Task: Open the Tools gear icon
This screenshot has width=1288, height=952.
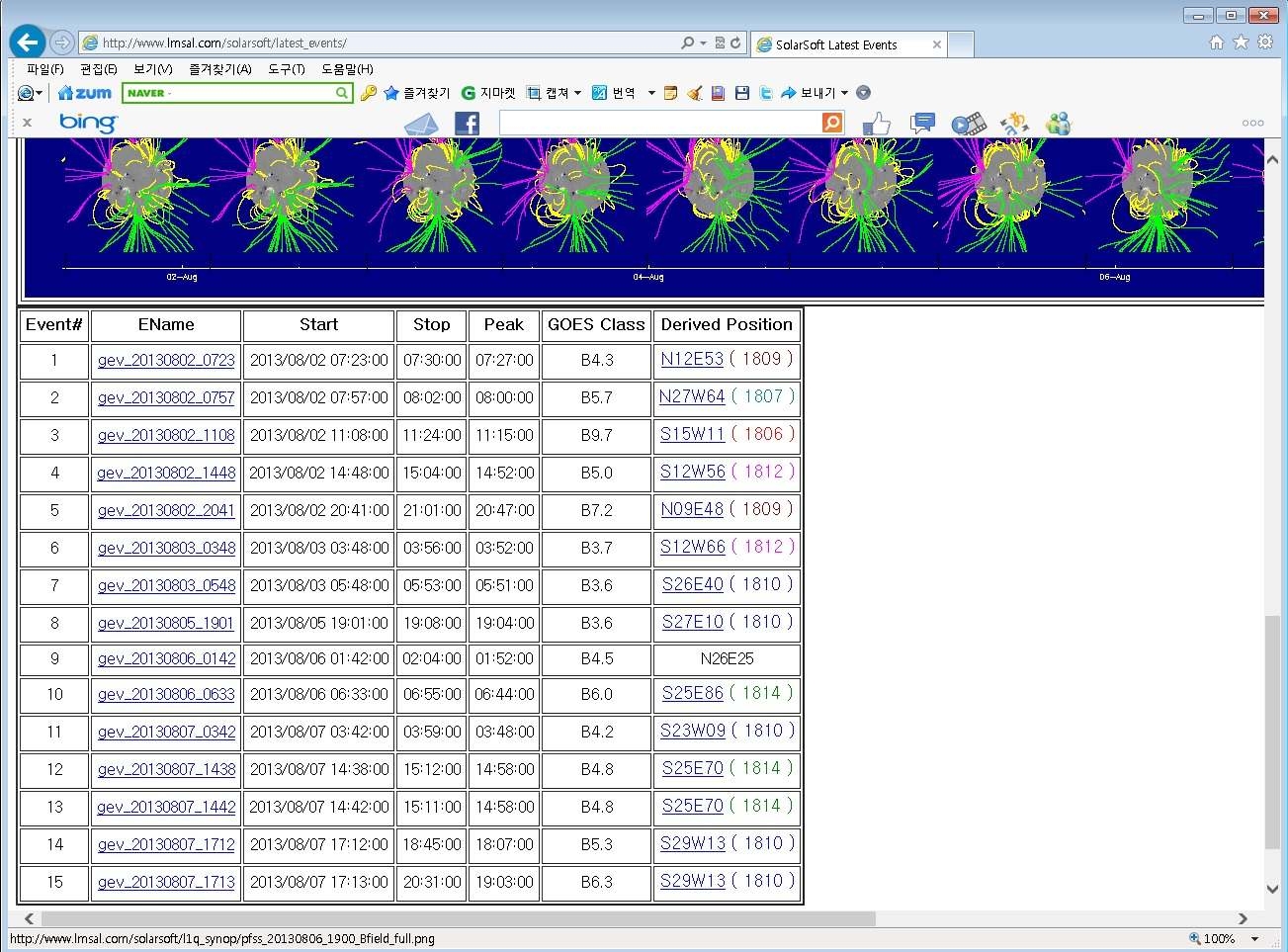Action: pyautogui.click(x=1265, y=43)
